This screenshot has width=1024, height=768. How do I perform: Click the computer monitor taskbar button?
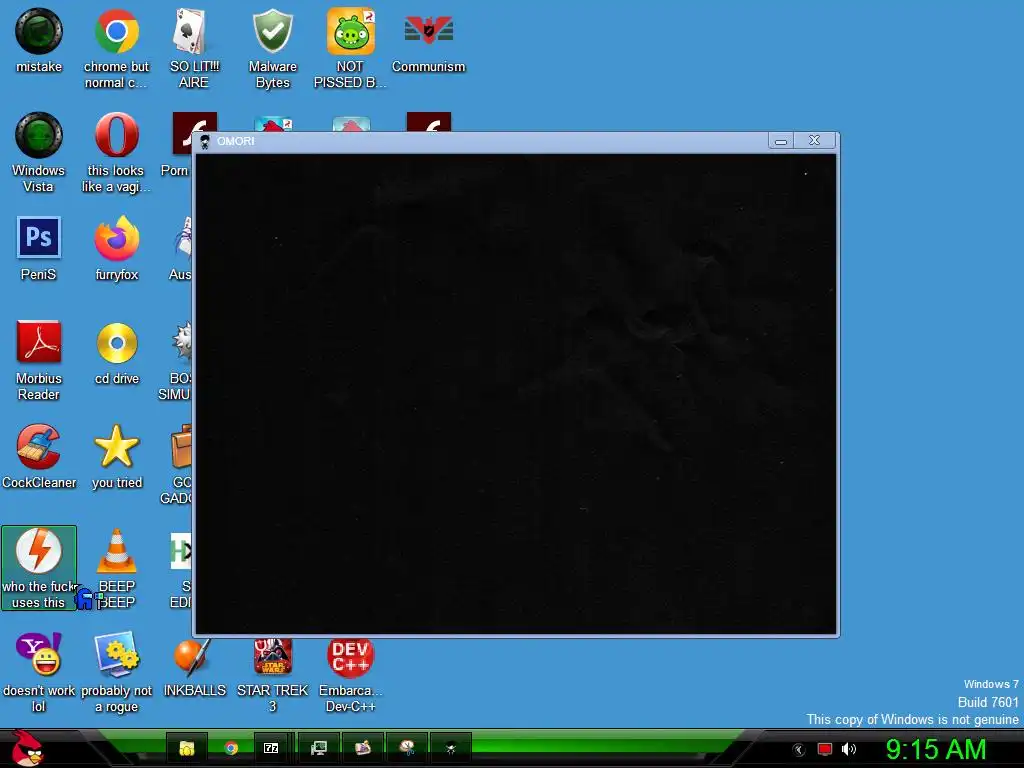[x=319, y=748]
